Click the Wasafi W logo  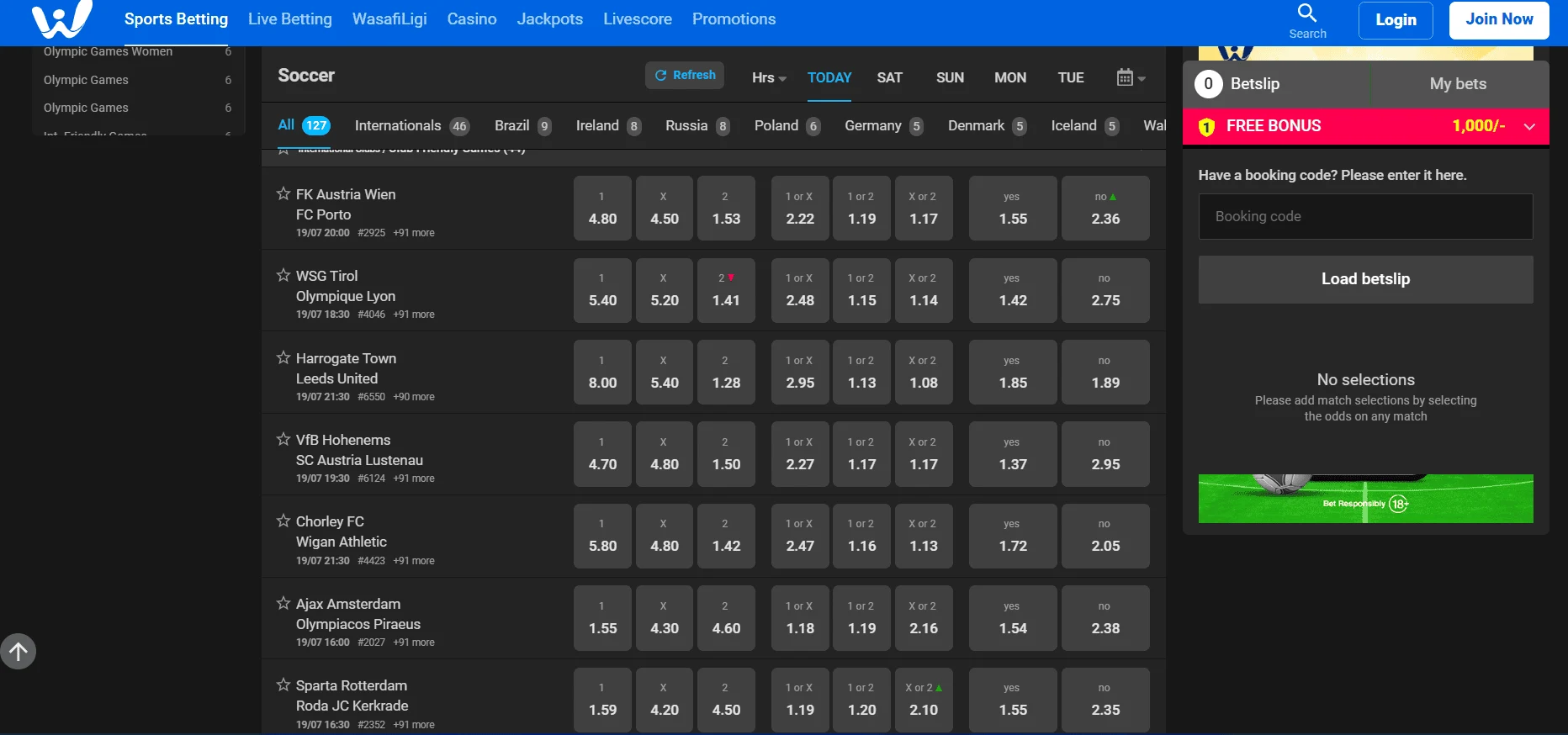(x=61, y=19)
